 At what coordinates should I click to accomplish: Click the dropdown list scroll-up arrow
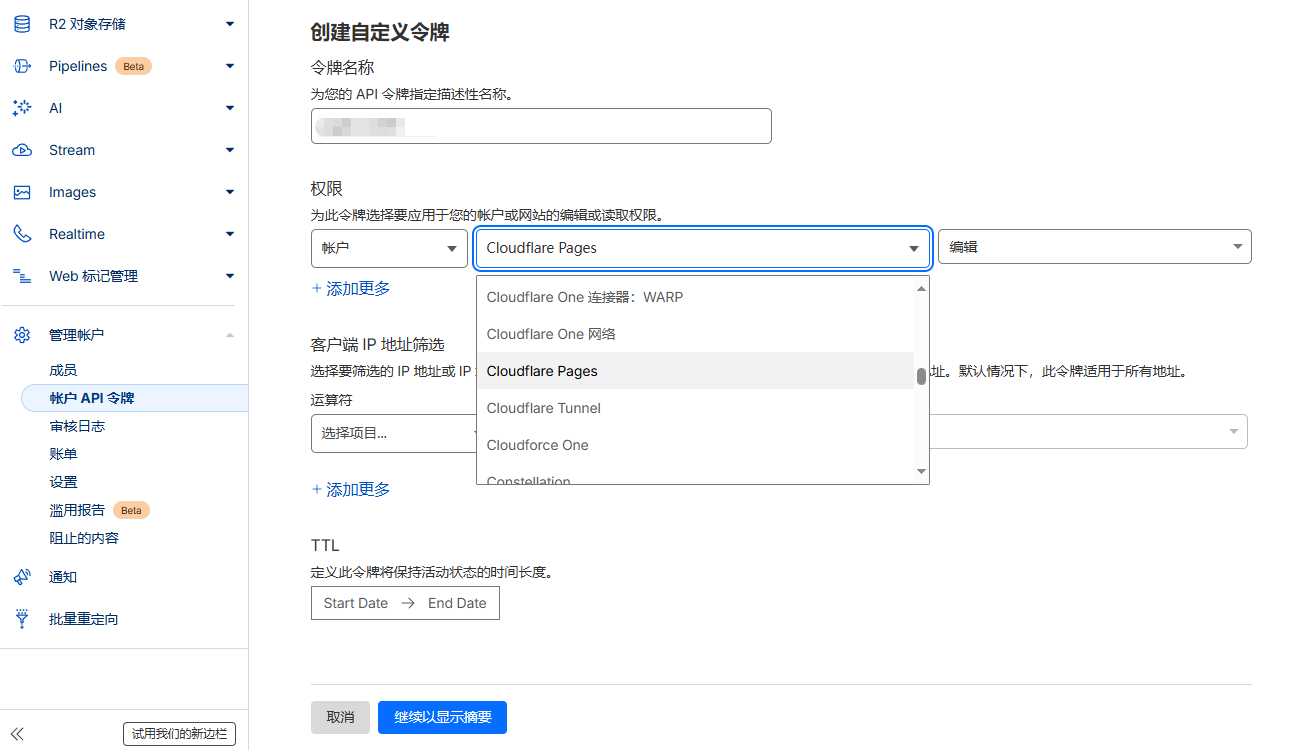(x=922, y=288)
